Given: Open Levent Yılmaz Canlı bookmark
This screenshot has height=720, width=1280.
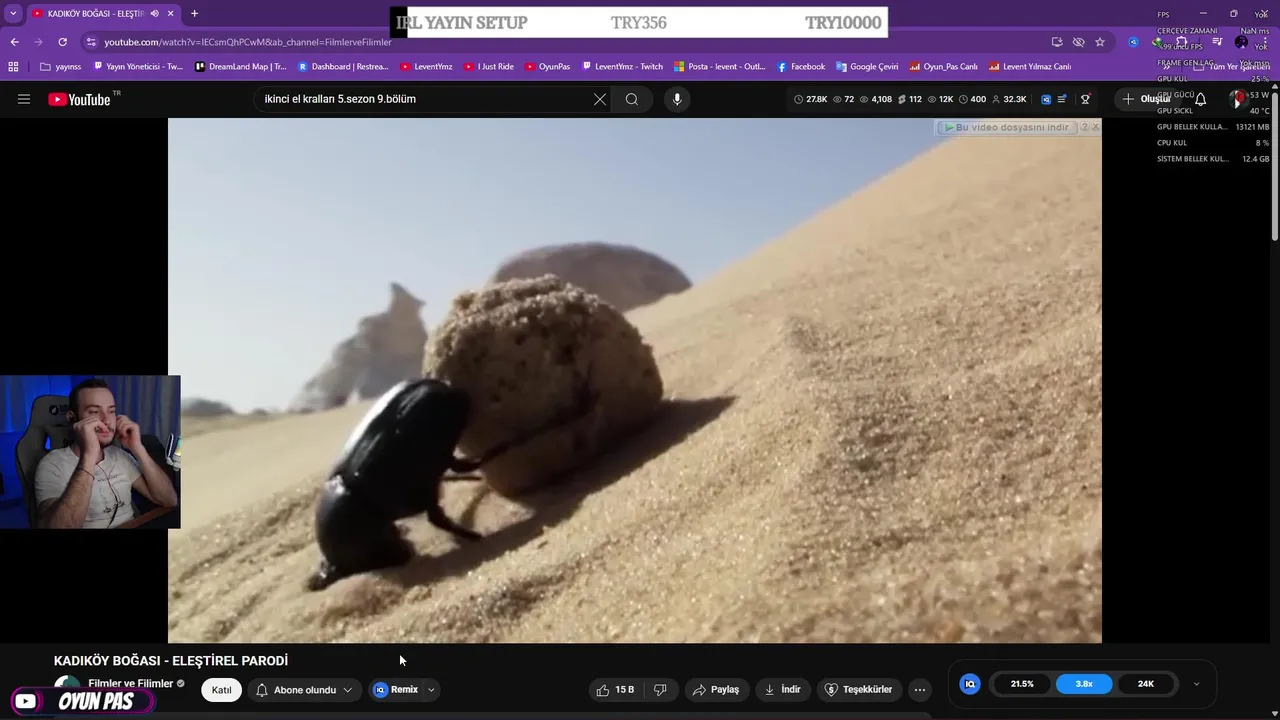Looking at the screenshot, I should pyautogui.click(x=1029, y=67).
